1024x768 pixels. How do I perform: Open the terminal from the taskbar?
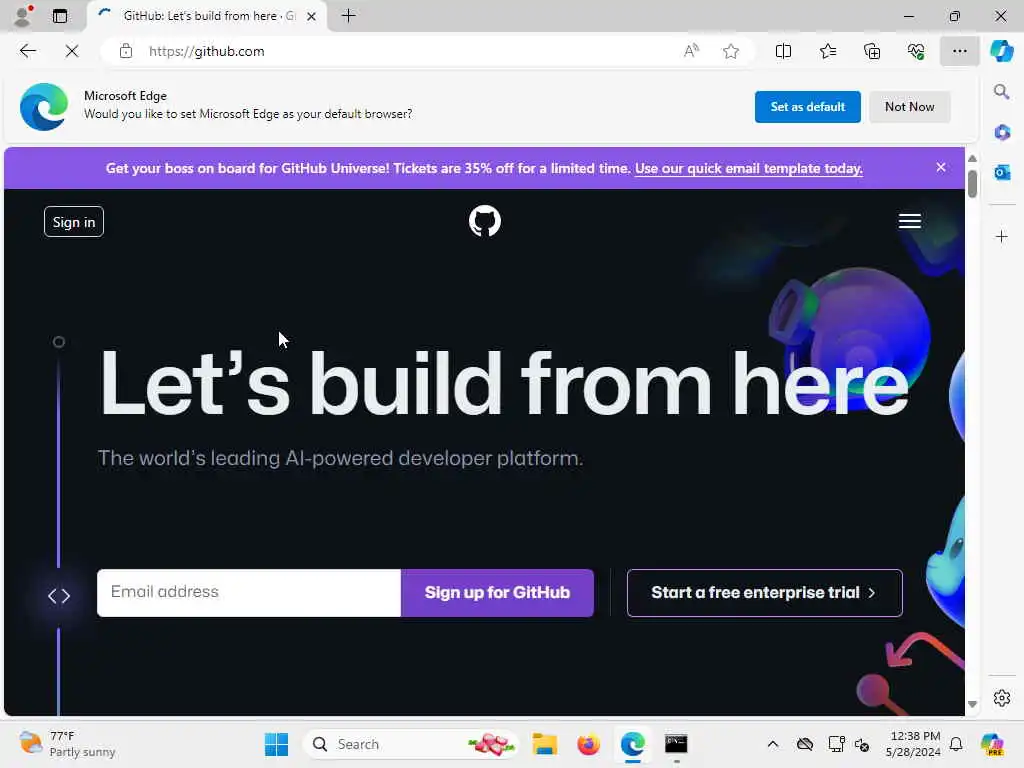[x=676, y=744]
